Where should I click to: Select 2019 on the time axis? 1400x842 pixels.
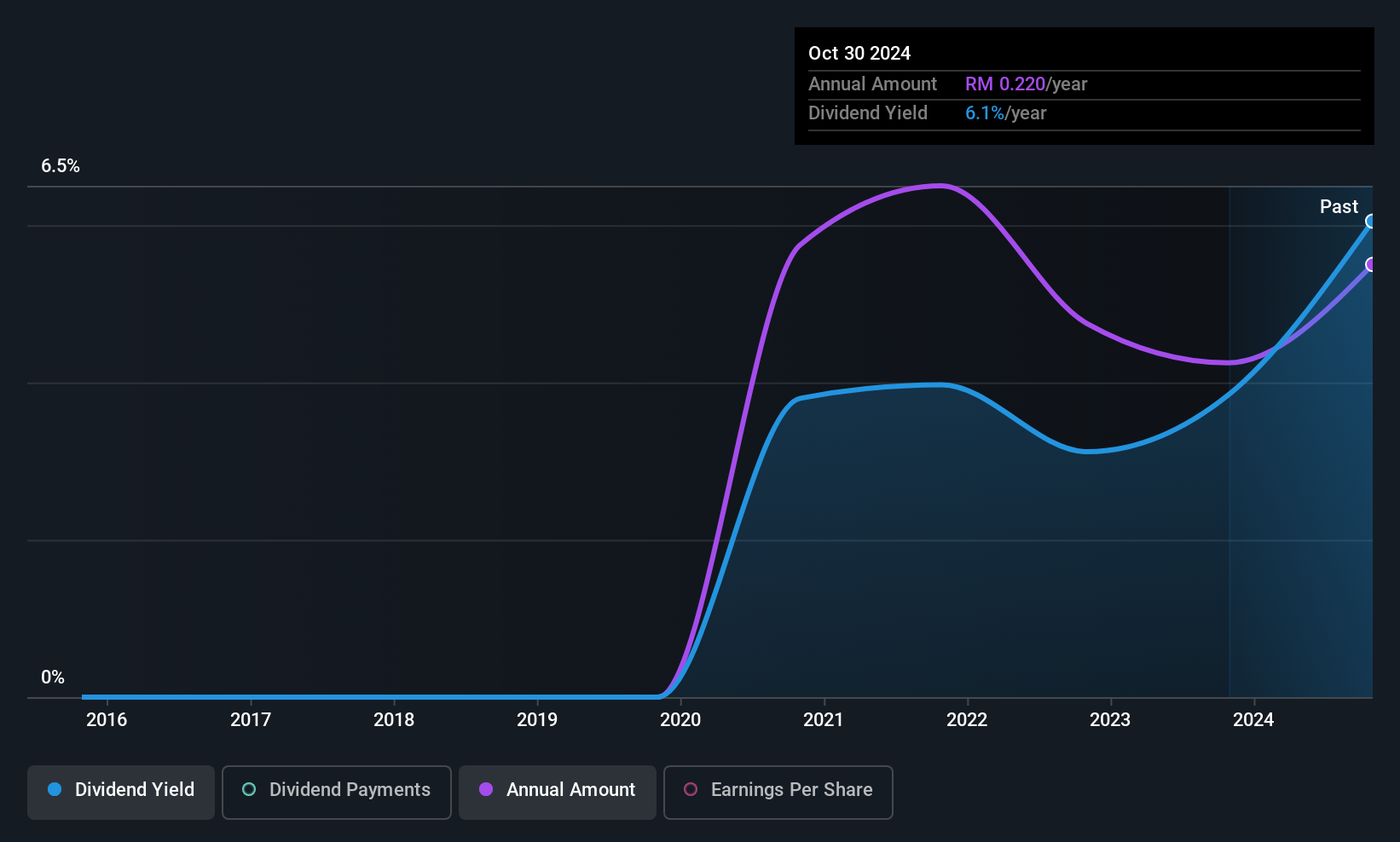pyautogui.click(x=537, y=720)
